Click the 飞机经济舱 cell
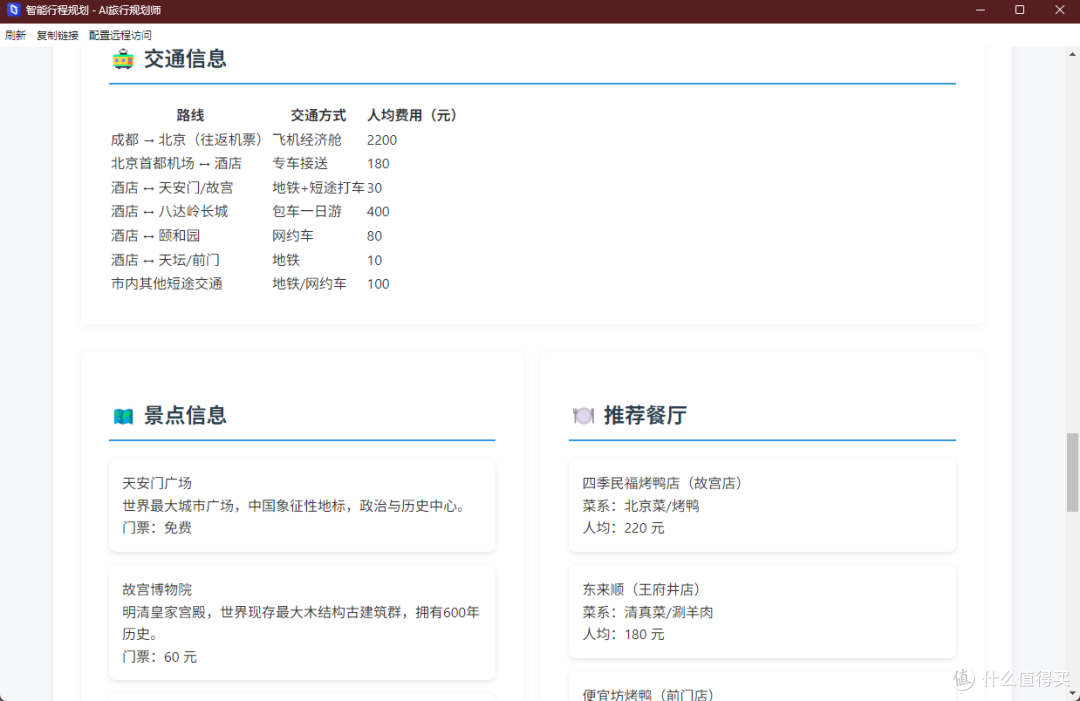The width and height of the screenshot is (1080, 701). coord(307,140)
